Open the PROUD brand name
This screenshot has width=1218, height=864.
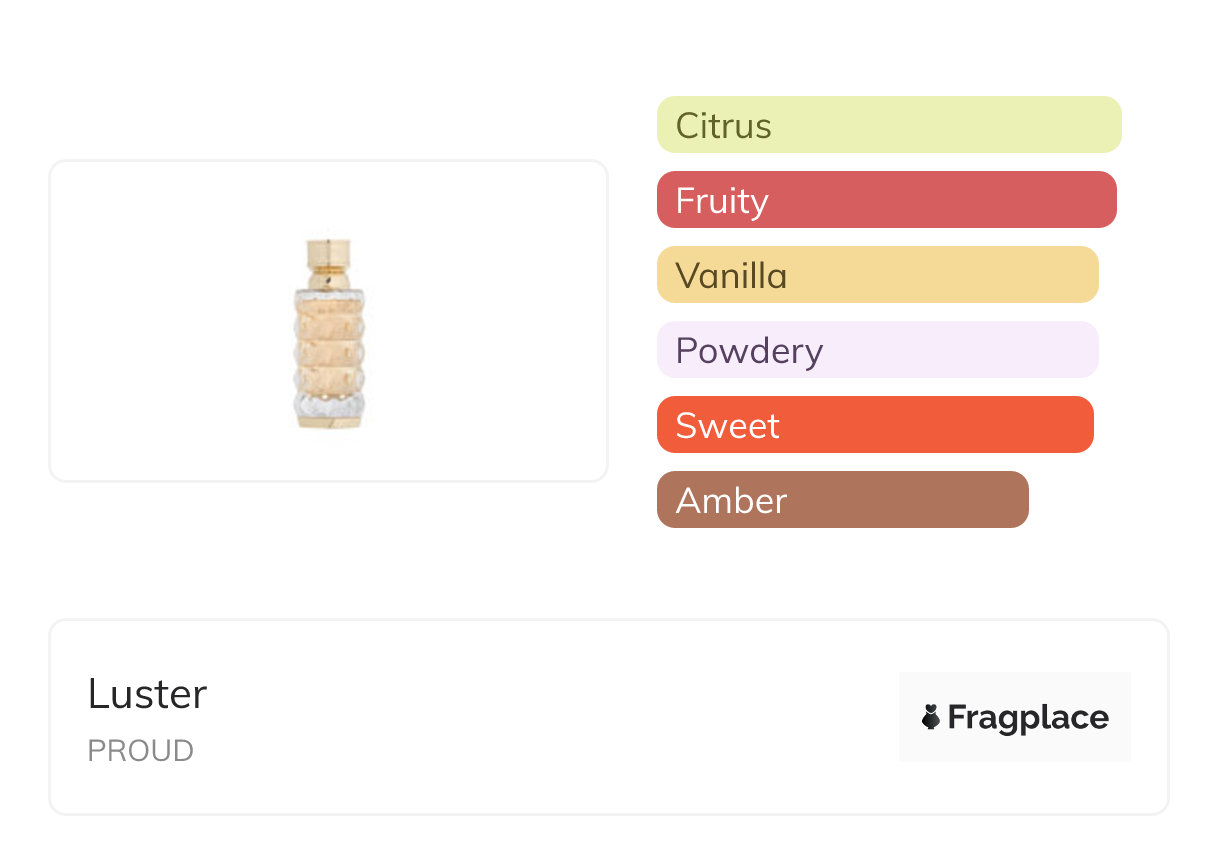tap(140, 751)
